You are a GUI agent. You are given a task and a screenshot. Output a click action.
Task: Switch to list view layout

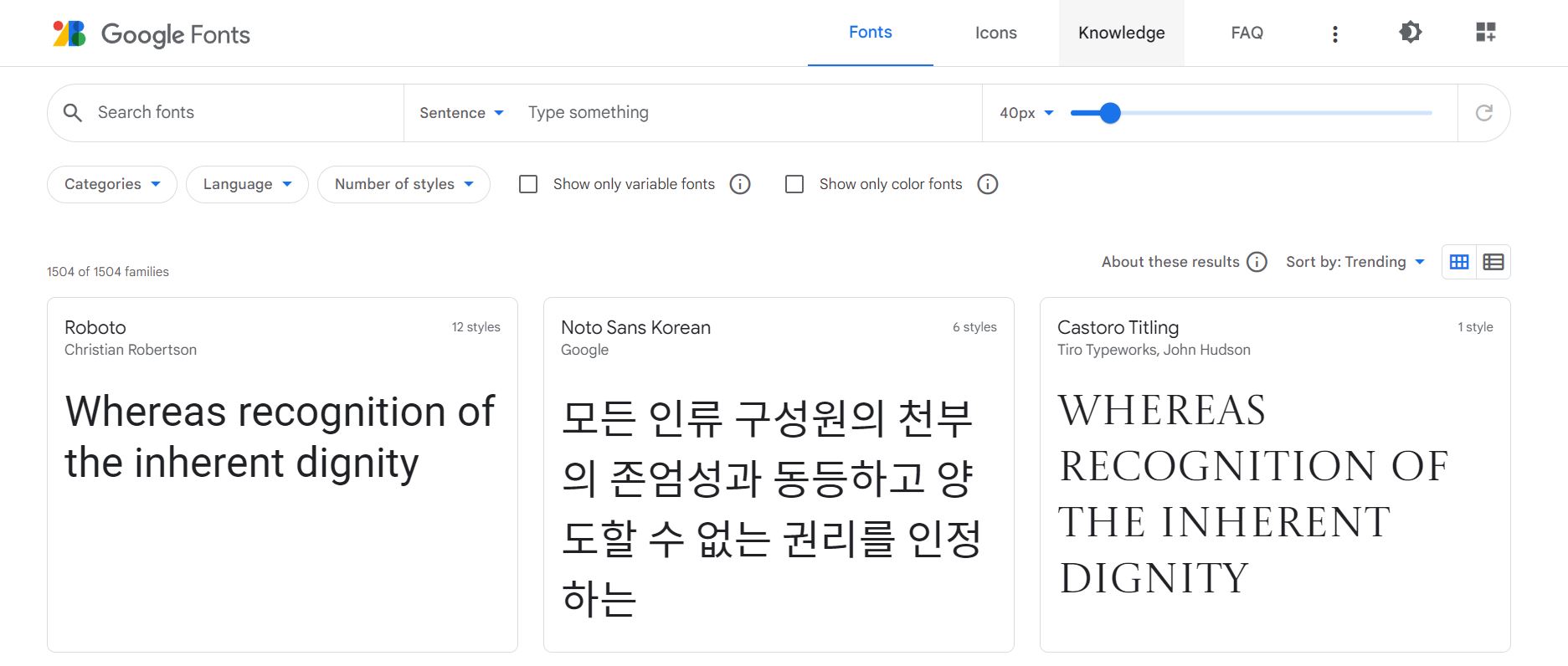pos(1493,262)
